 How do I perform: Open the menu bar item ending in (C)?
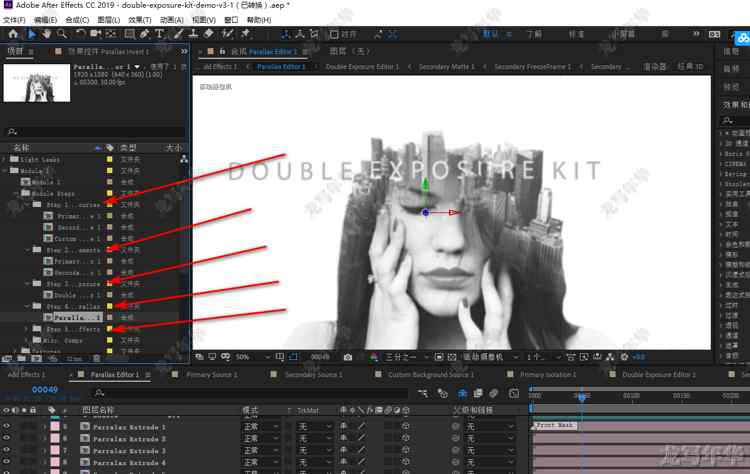click(x=77, y=20)
